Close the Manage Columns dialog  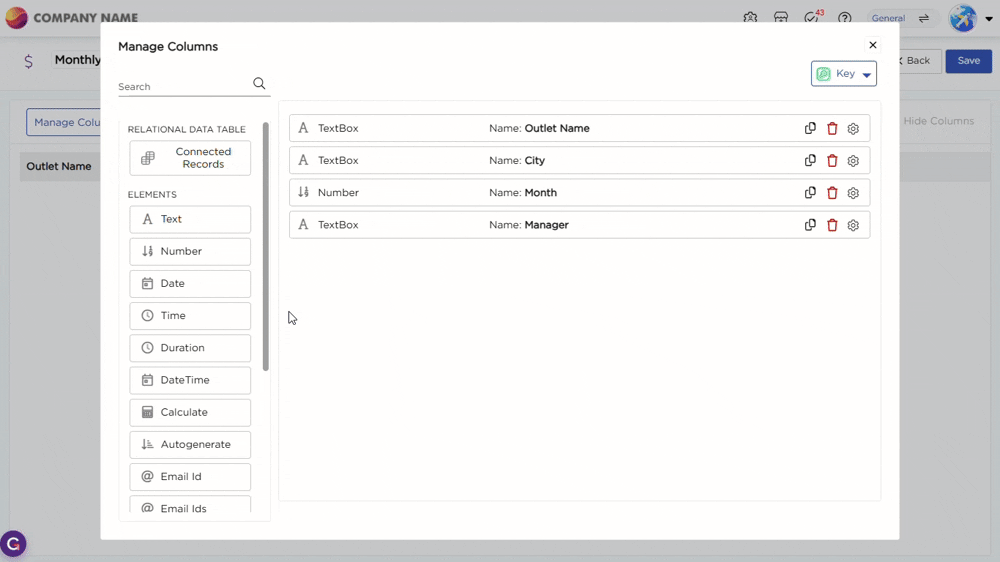pyautogui.click(x=873, y=45)
